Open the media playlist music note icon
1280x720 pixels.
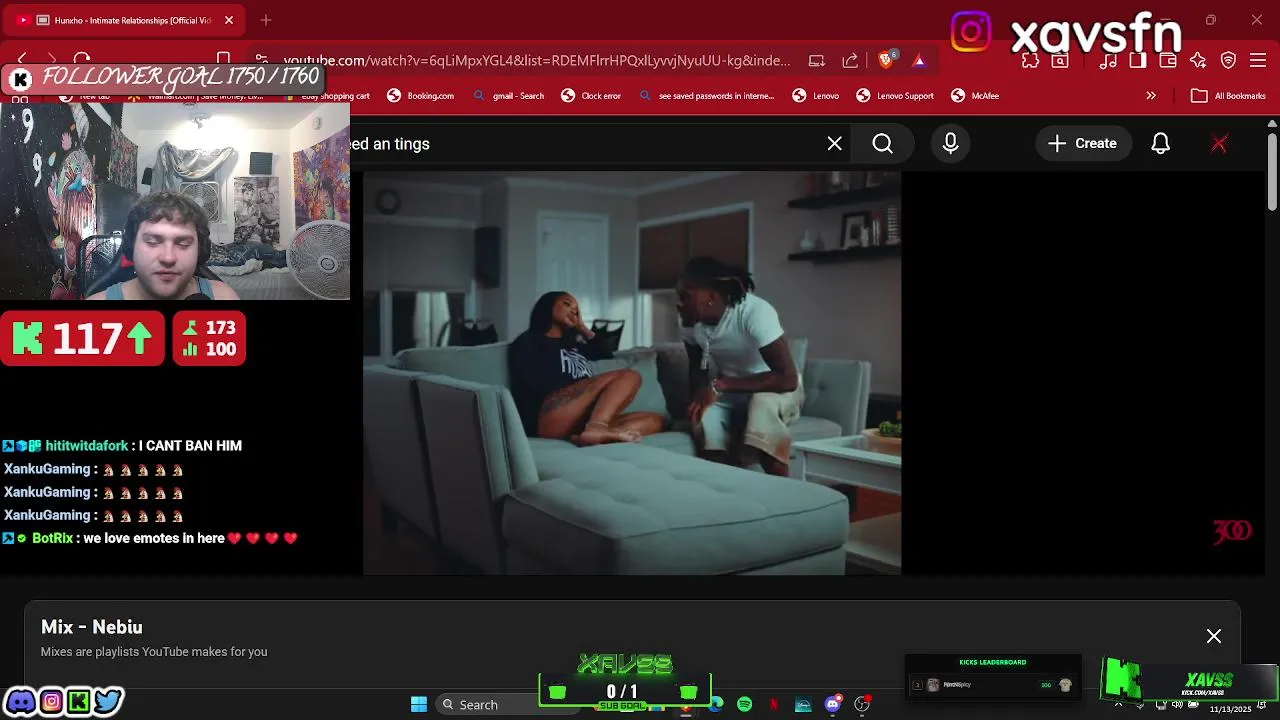click(x=1108, y=60)
